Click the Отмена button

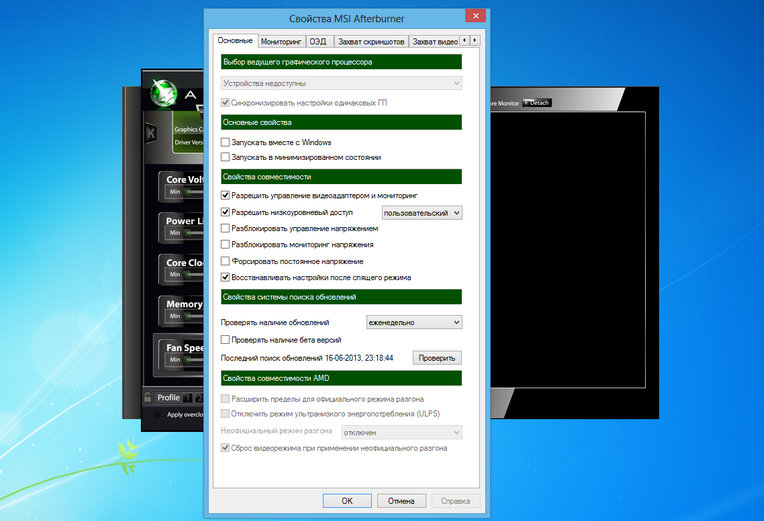[401, 501]
